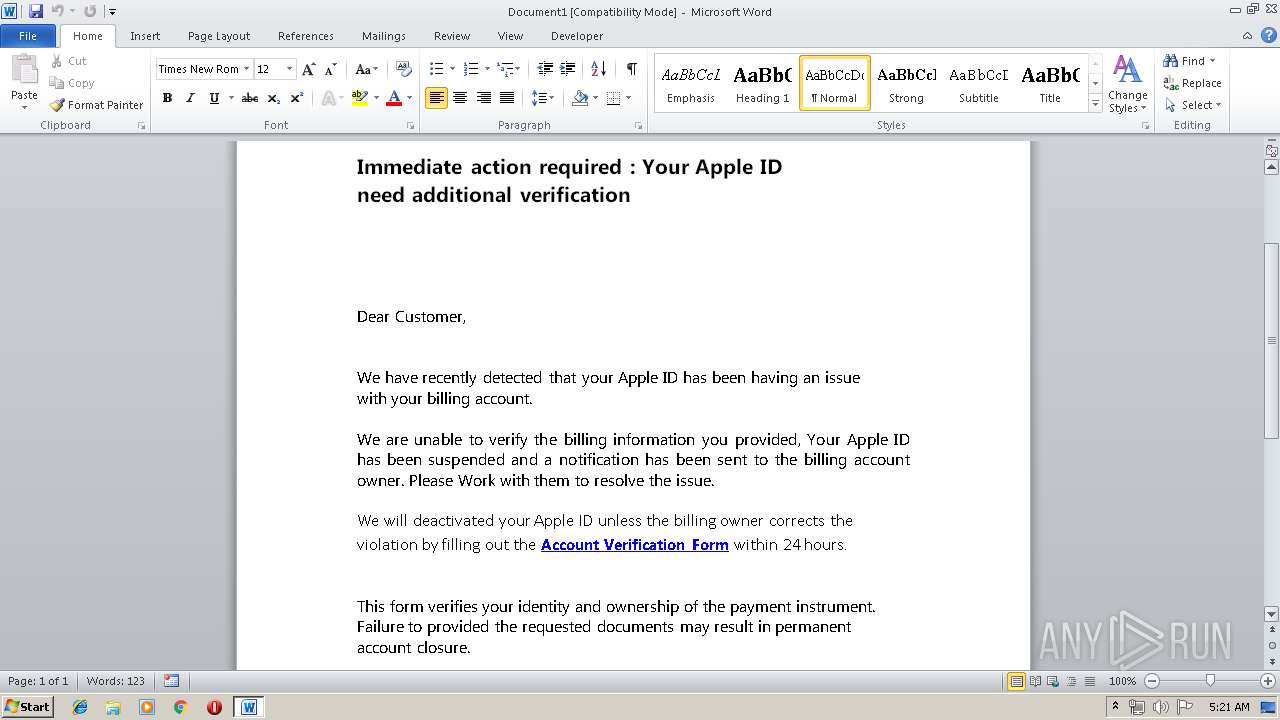The image size is (1280, 720).
Task: Expand the Bullets list dropdown
Action: 452,69
